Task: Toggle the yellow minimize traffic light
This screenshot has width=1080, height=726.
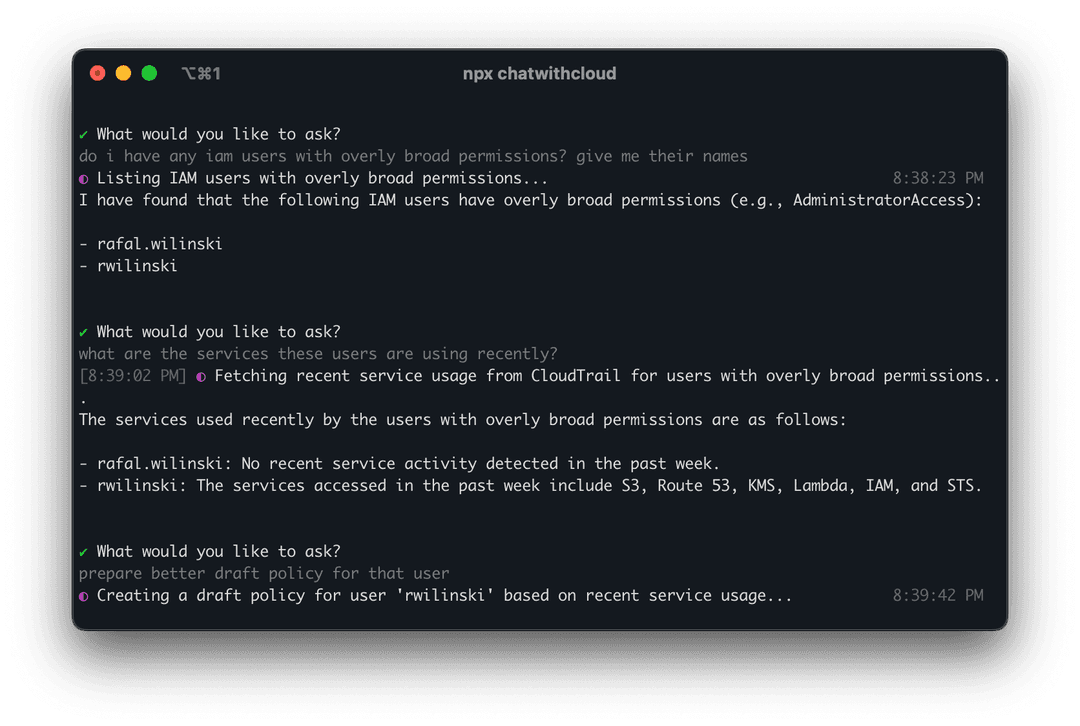Action: click(123, 72)
